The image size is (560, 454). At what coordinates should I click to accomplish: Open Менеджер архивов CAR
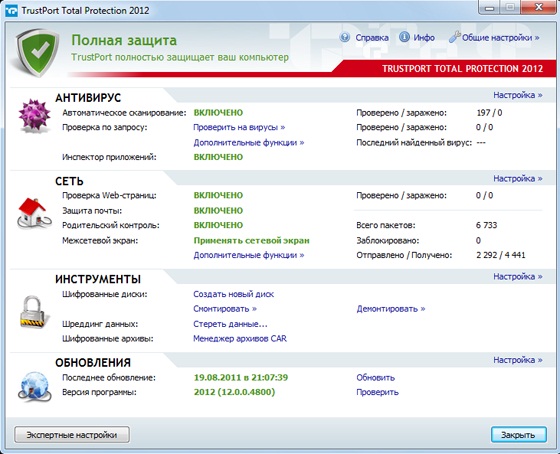(x=240, y=339)
